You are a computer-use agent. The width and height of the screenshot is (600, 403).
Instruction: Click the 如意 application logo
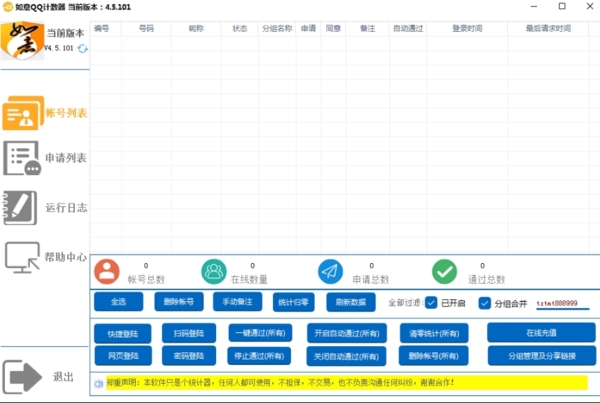(x=22, y=40)
